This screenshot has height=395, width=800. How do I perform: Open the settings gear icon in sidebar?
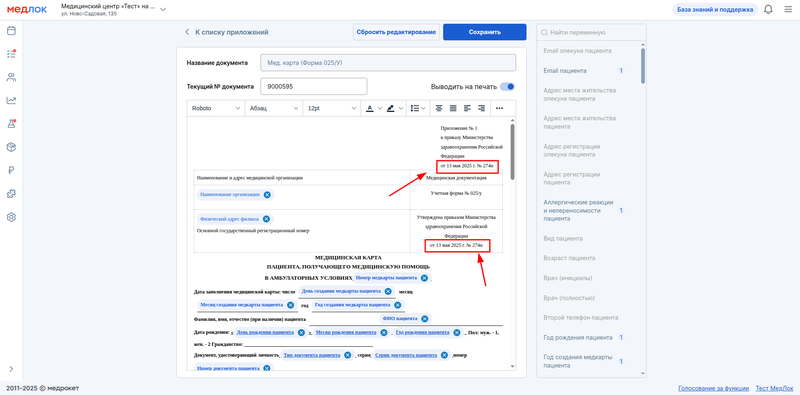(x=11, y=217)
